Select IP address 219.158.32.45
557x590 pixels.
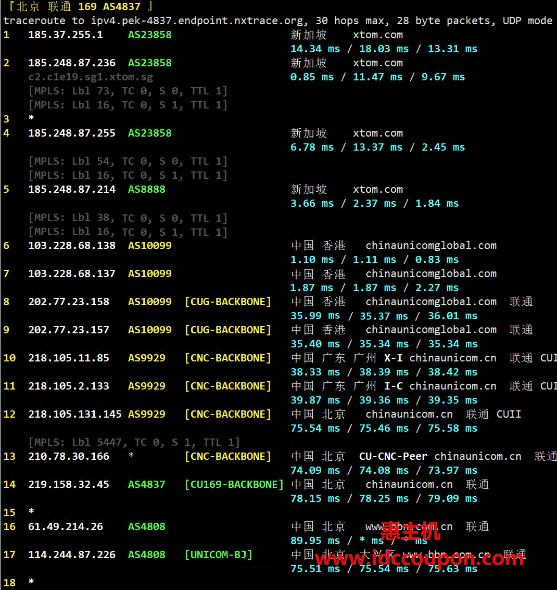click(69, 485)
